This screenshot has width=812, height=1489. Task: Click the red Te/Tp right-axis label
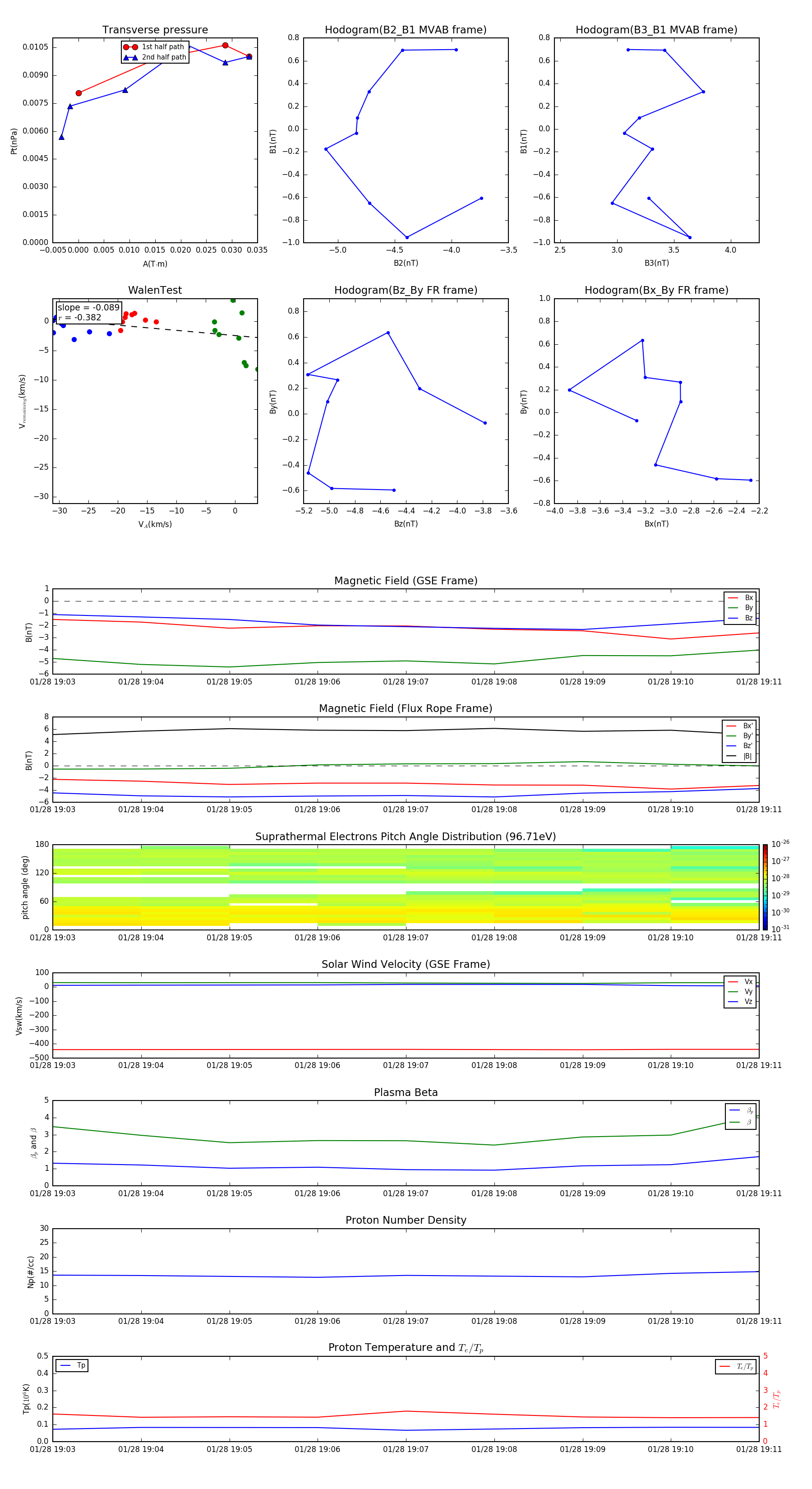(x=776, y=1399)
